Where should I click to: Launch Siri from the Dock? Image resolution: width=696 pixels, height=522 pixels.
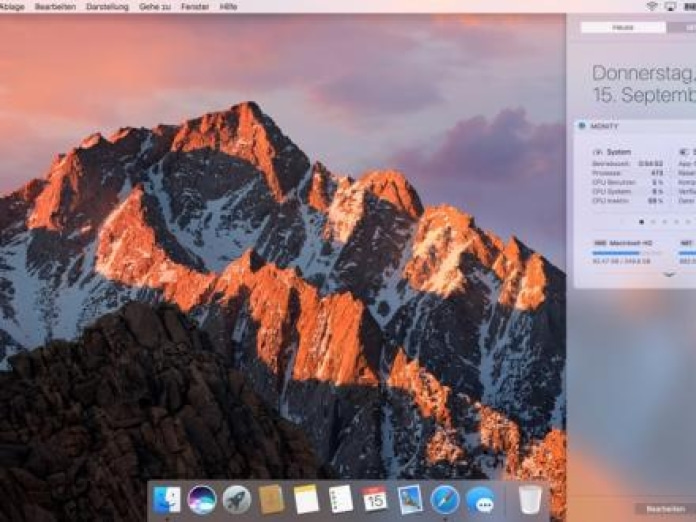coord(202,500)
